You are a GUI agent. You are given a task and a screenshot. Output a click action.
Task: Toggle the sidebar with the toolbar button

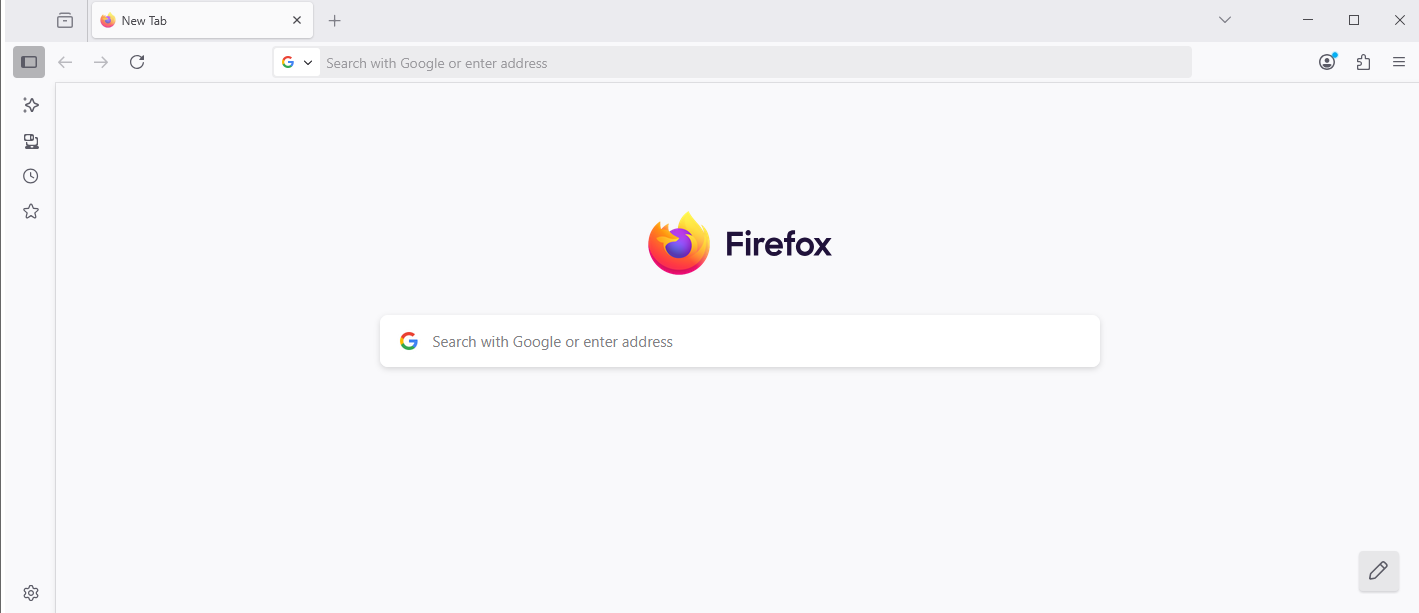coord(29,62)
